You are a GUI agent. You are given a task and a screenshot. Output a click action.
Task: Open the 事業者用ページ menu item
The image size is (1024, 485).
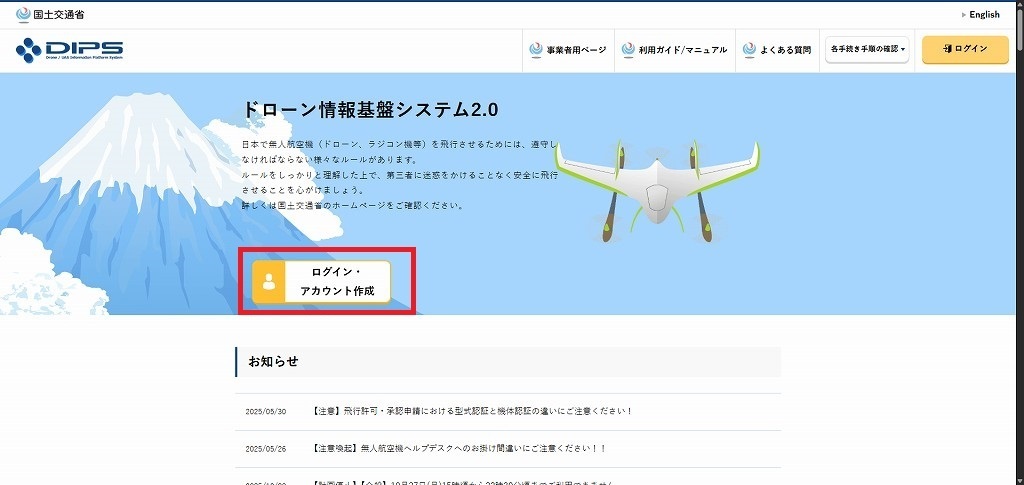576,50
